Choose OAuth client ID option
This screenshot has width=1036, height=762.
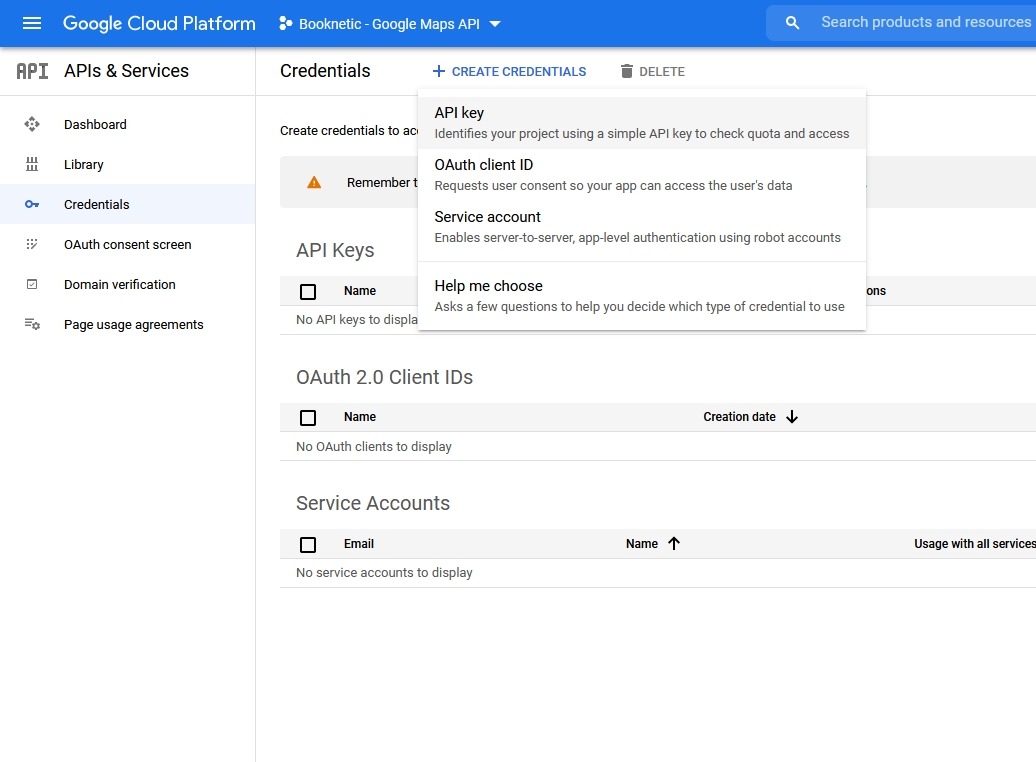coord(642,175)
